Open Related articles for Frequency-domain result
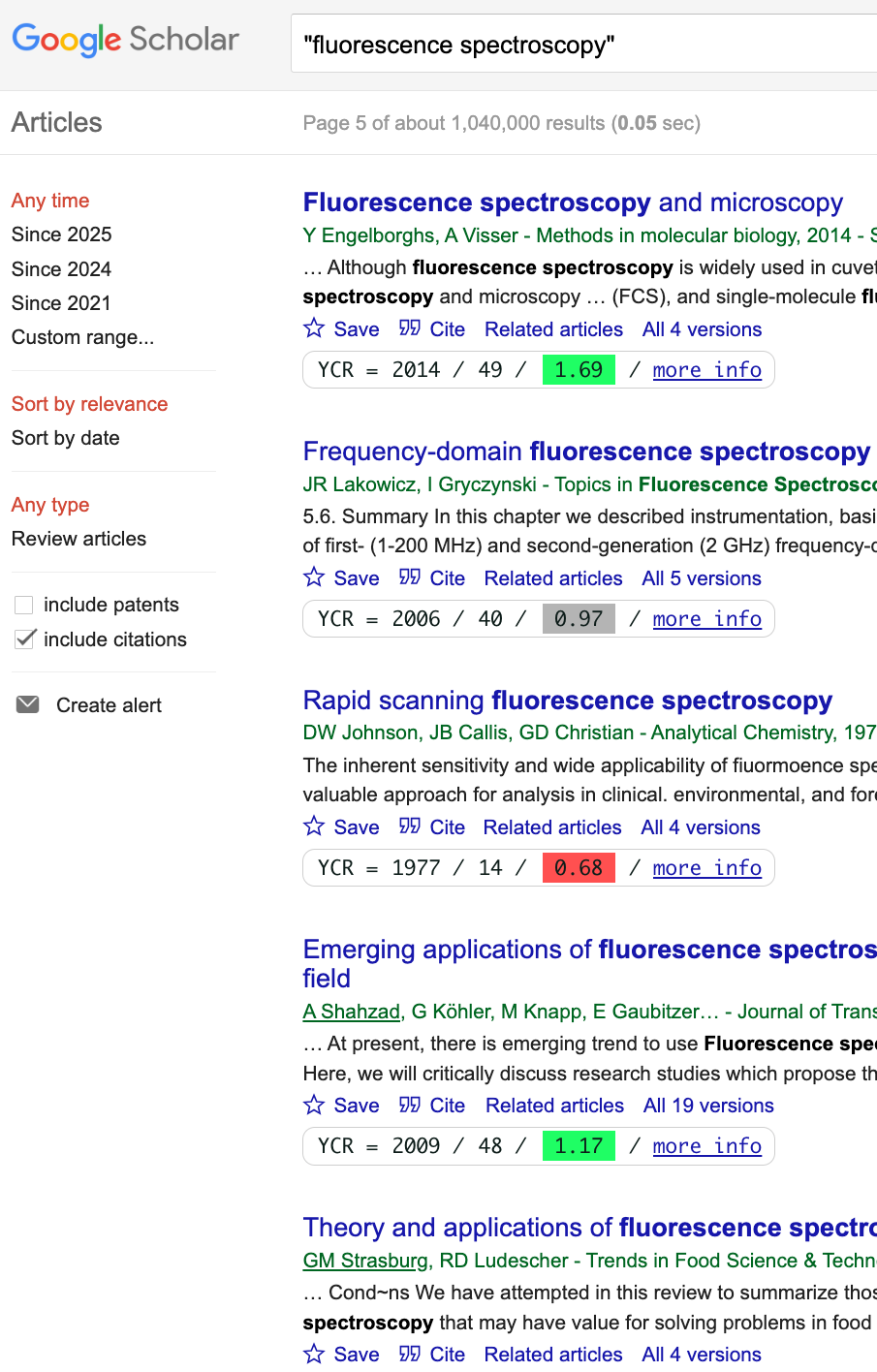This screenshot has width=877, height=1372. (553, 578)
